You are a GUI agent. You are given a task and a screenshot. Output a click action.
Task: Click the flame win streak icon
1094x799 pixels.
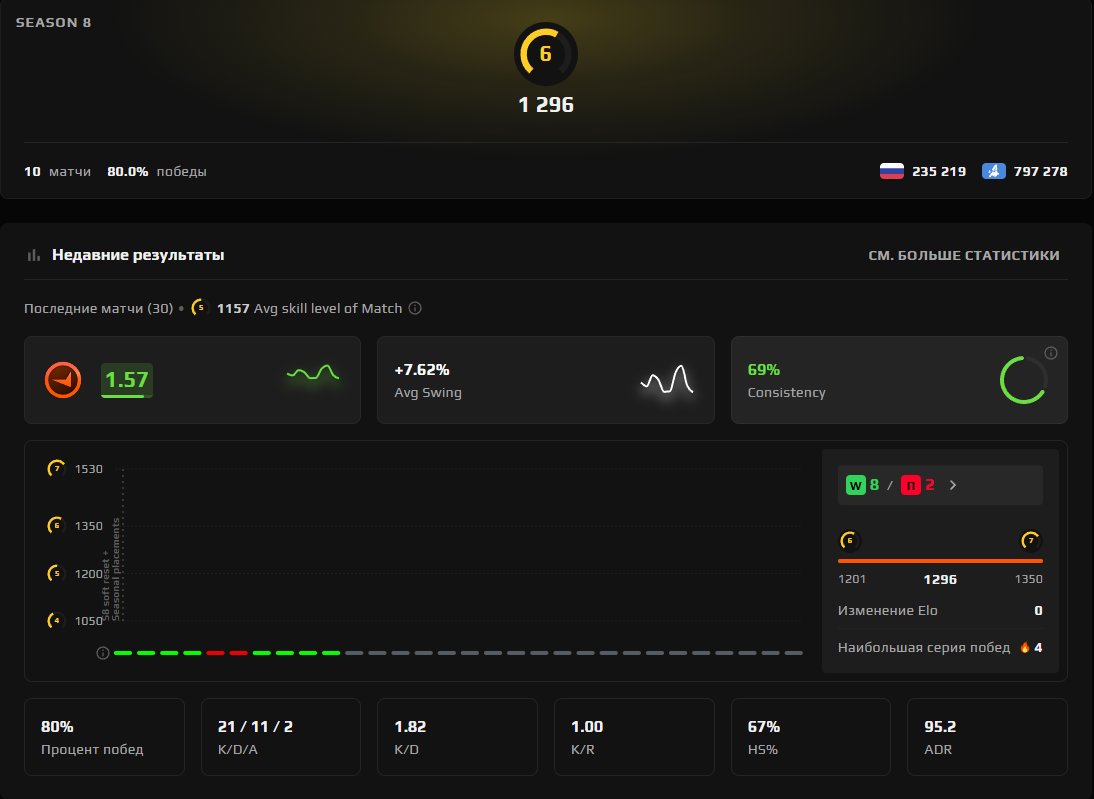click(1025, 648)
